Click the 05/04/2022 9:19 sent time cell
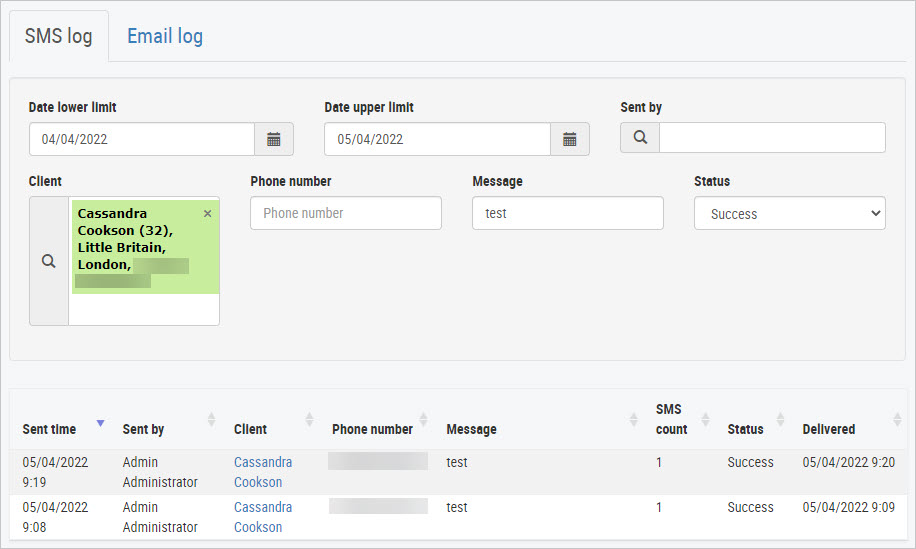The width and height of the screenshot is (916, 549). 55,472
